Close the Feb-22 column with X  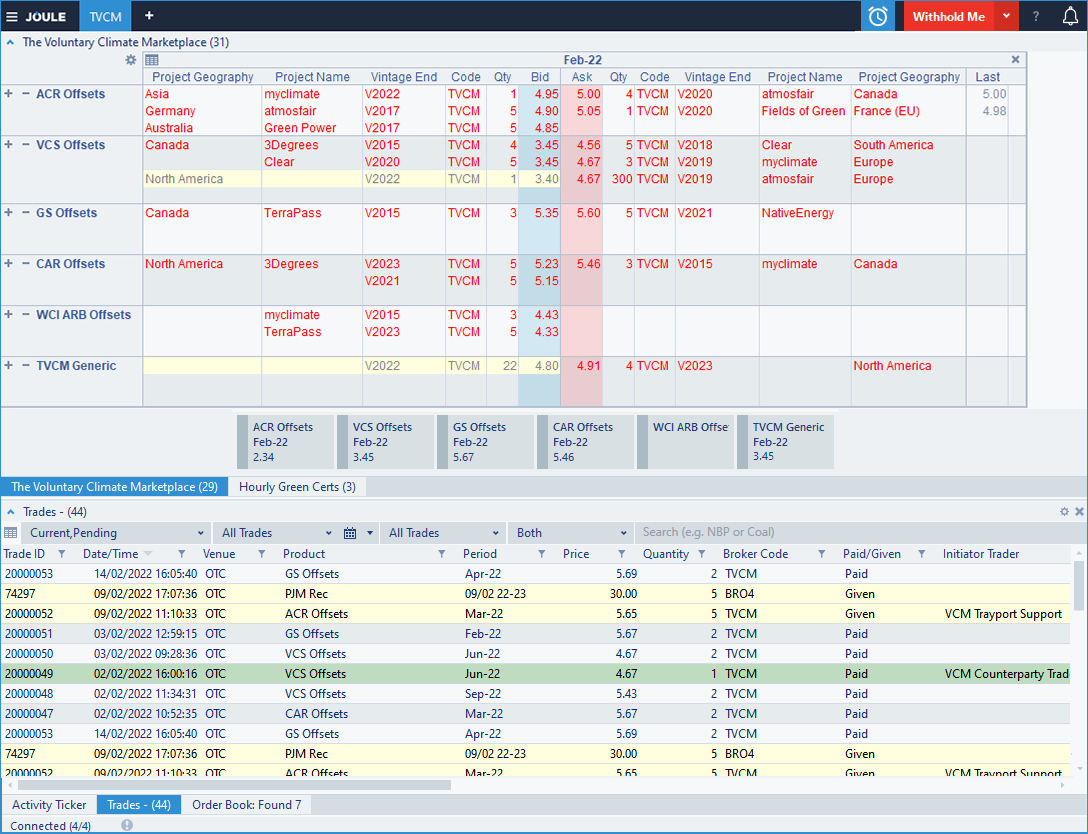(1015, 60)
